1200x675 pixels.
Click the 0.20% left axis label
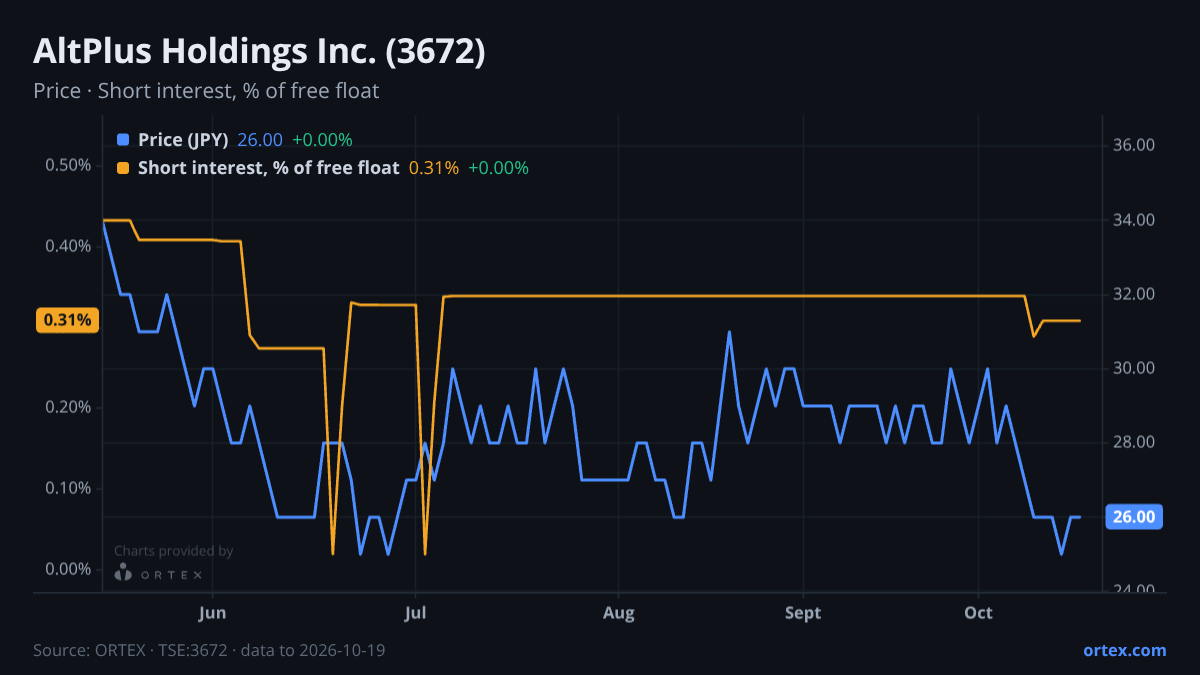pyautogui.click(x=69, y=407)
